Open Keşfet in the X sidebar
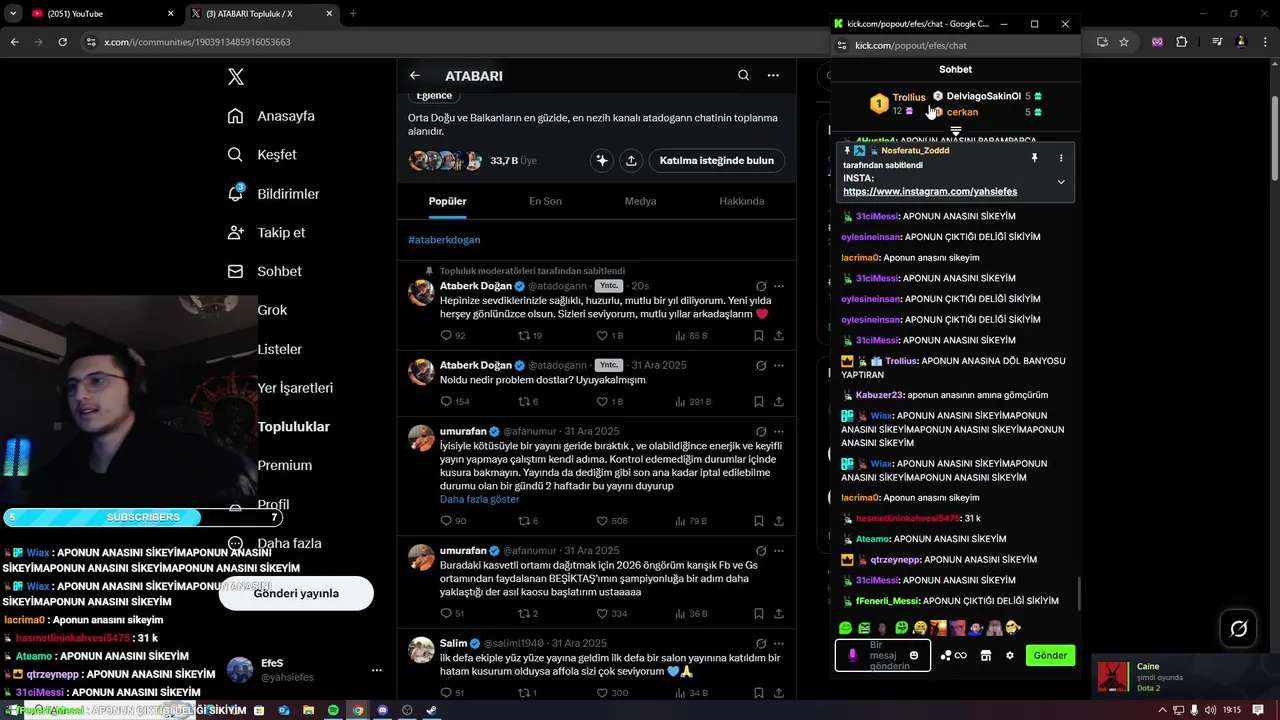The height and width of the screenshot is (720, 1280). (262, 155)
